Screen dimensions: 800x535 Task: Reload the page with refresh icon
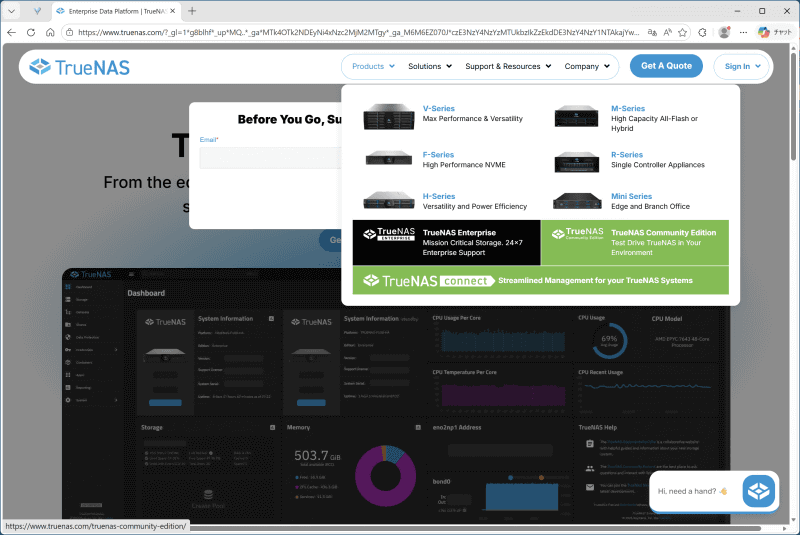[31, 32]
